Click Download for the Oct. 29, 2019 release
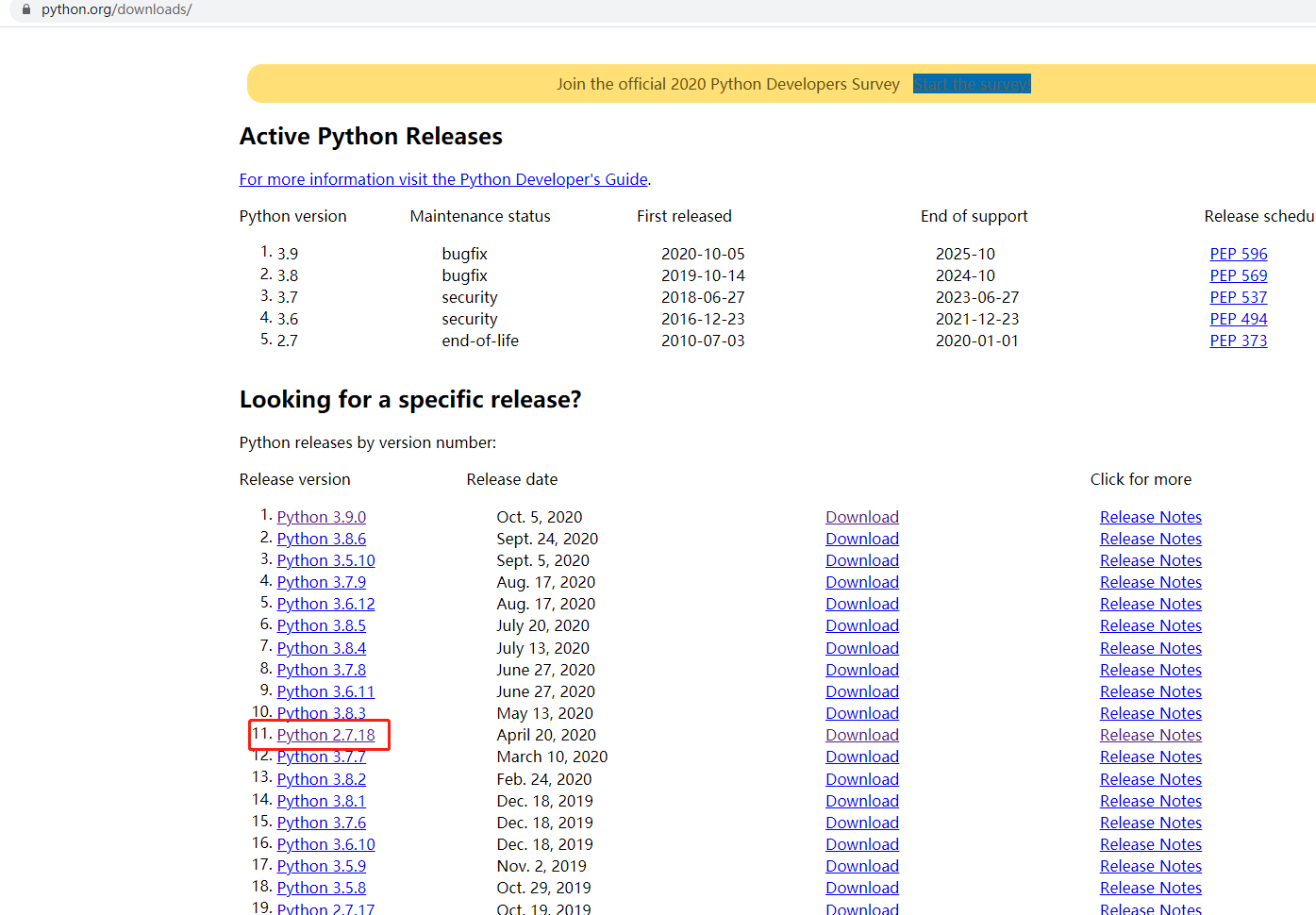The width and height of the screenshot is (1316, 915). click(x=862, y=888)
